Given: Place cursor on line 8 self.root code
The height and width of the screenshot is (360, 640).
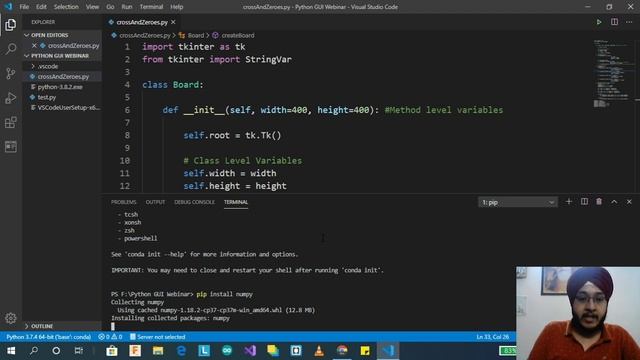Looking at the screenshot, I should click(x=232, y=136).
